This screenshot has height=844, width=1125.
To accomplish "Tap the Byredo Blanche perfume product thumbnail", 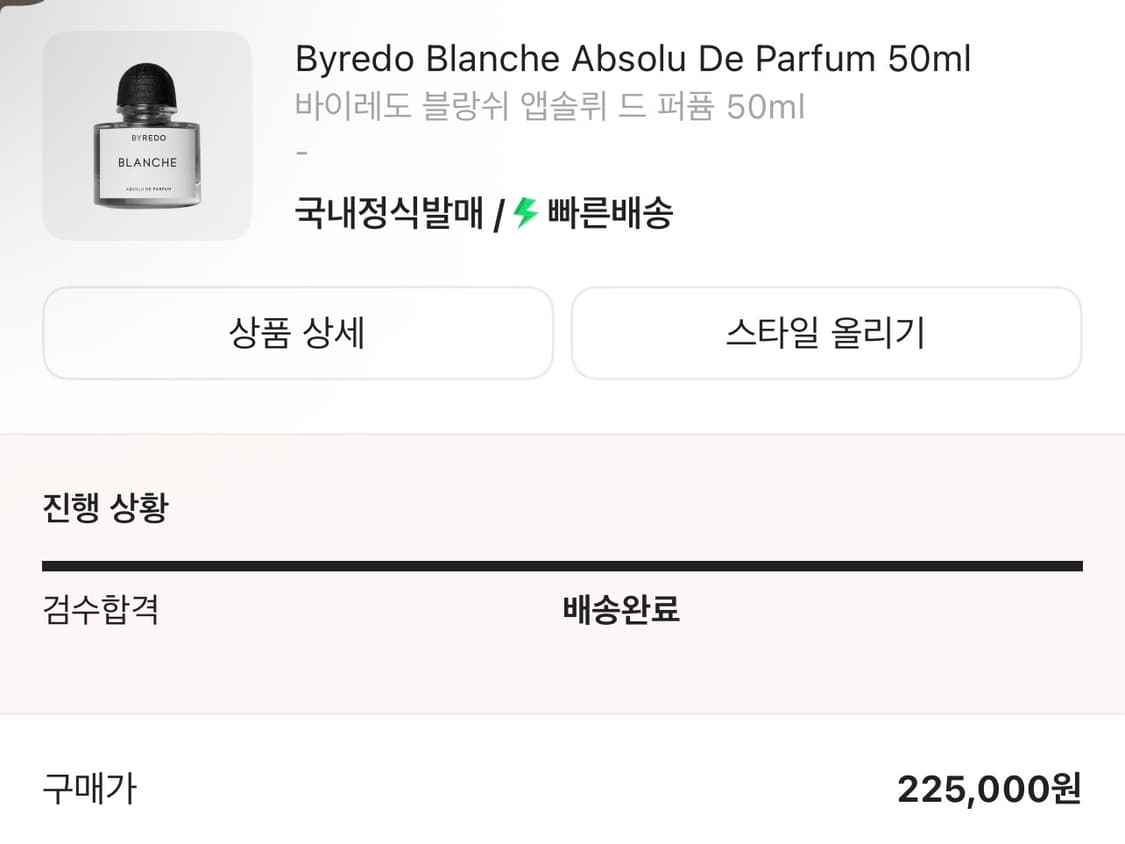I will coord(146,135).
